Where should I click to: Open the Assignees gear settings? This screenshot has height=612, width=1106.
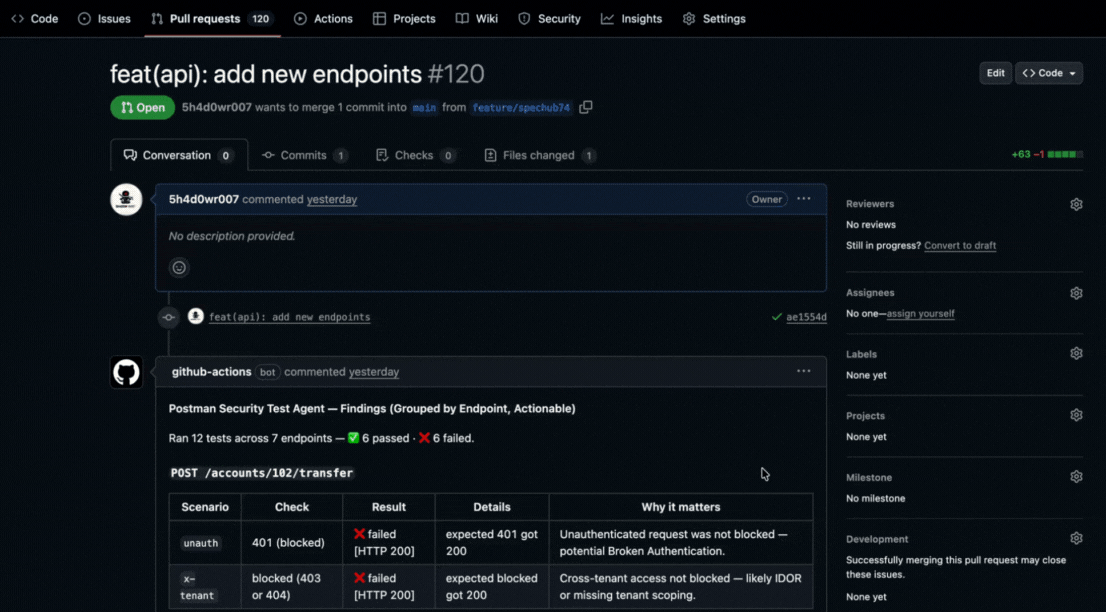pyautogui.click(x=1076, y=293)
